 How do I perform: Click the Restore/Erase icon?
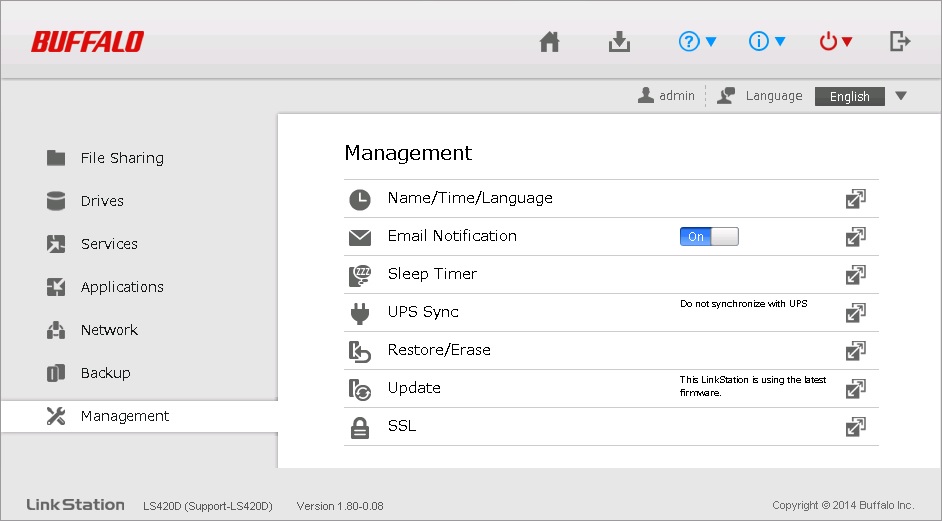(x=360, y=351)
